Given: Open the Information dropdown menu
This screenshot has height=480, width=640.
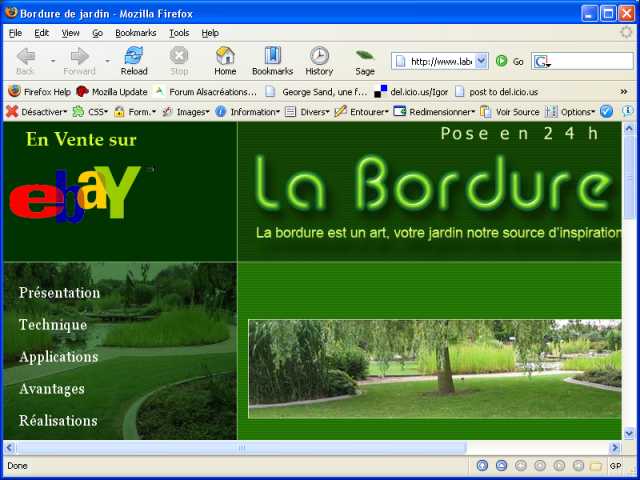Looking at the screenshot, I should [247, 112].
